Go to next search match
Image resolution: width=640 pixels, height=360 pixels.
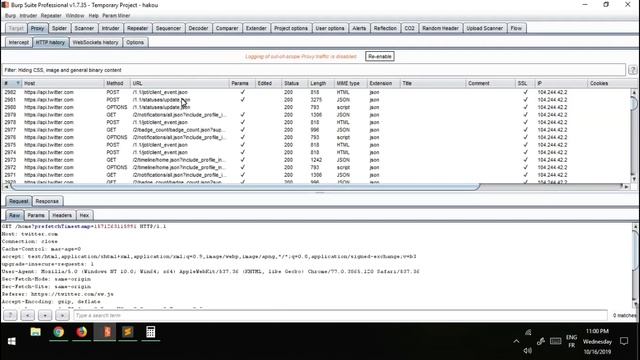[62, 315]
